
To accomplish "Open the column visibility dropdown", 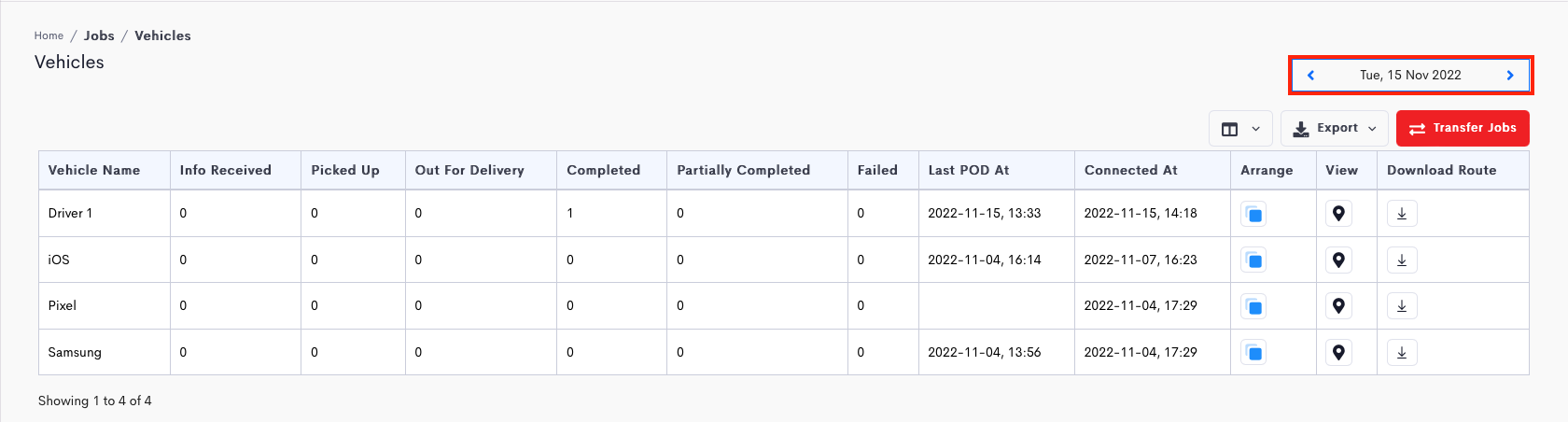I will click(1240, 129).
